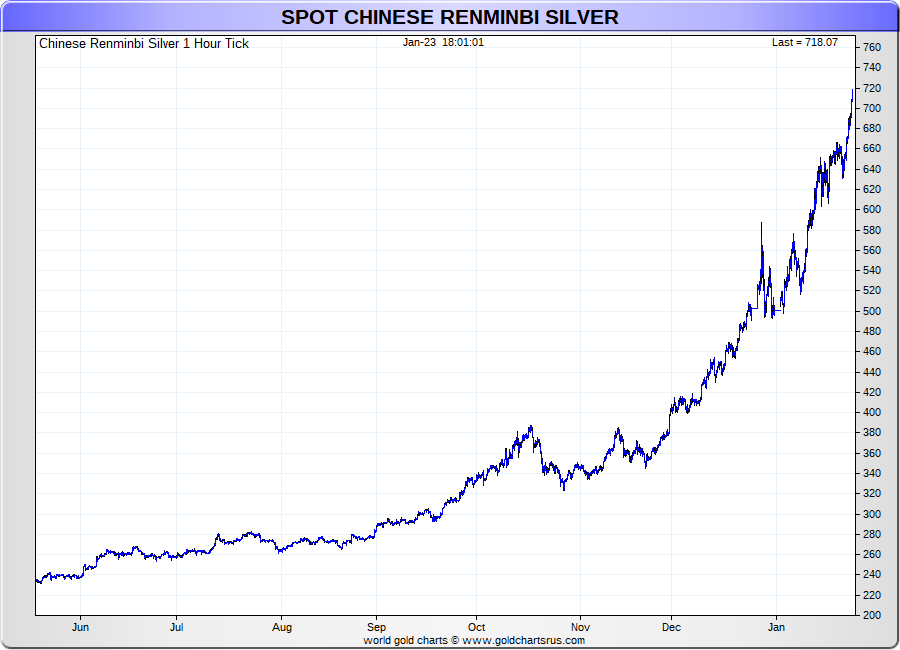Click the 500 value on the price axis

(x=871, y=311)
